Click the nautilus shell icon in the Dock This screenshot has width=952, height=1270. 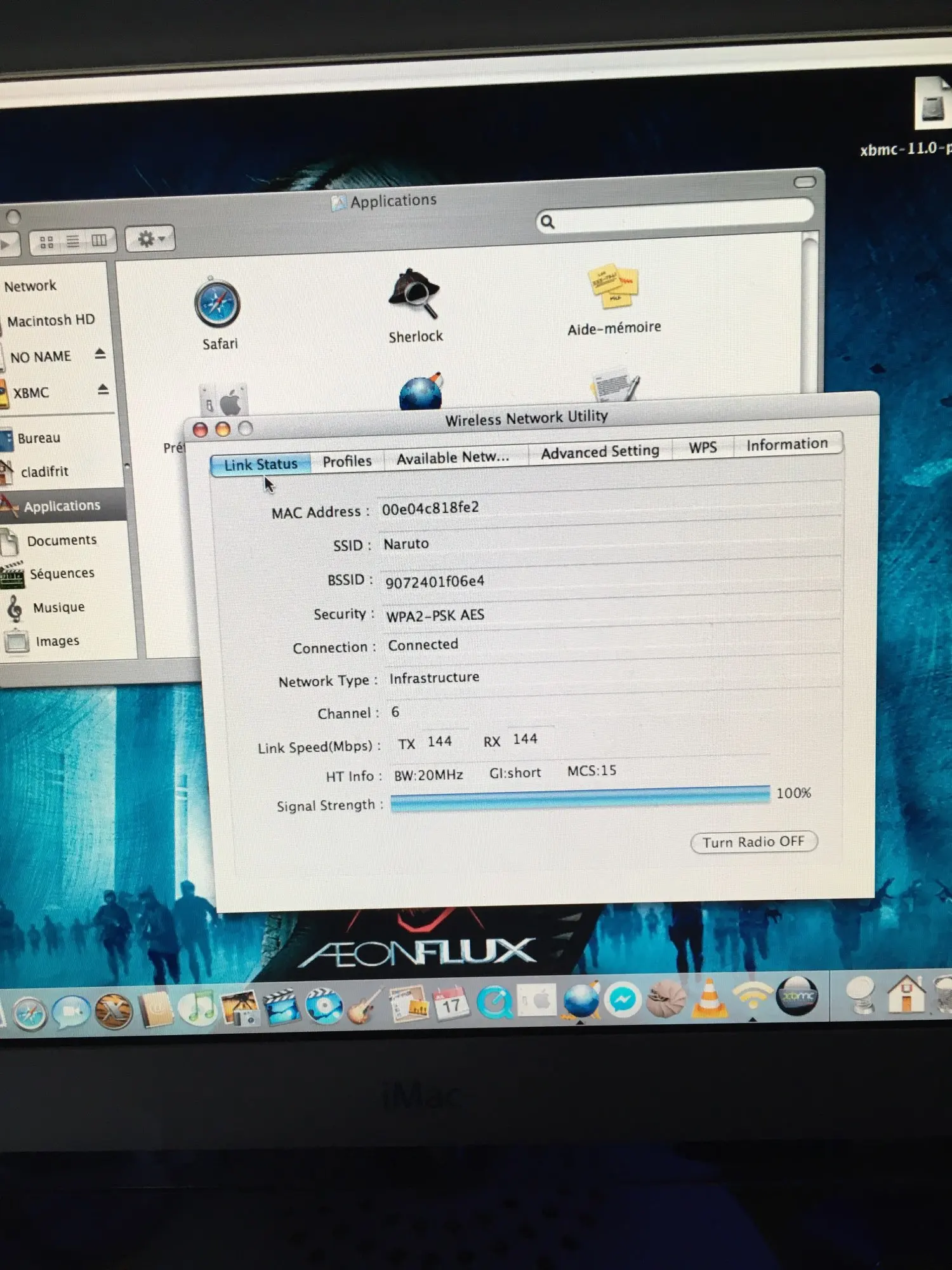pyautogui.click(x=665, y=998)
